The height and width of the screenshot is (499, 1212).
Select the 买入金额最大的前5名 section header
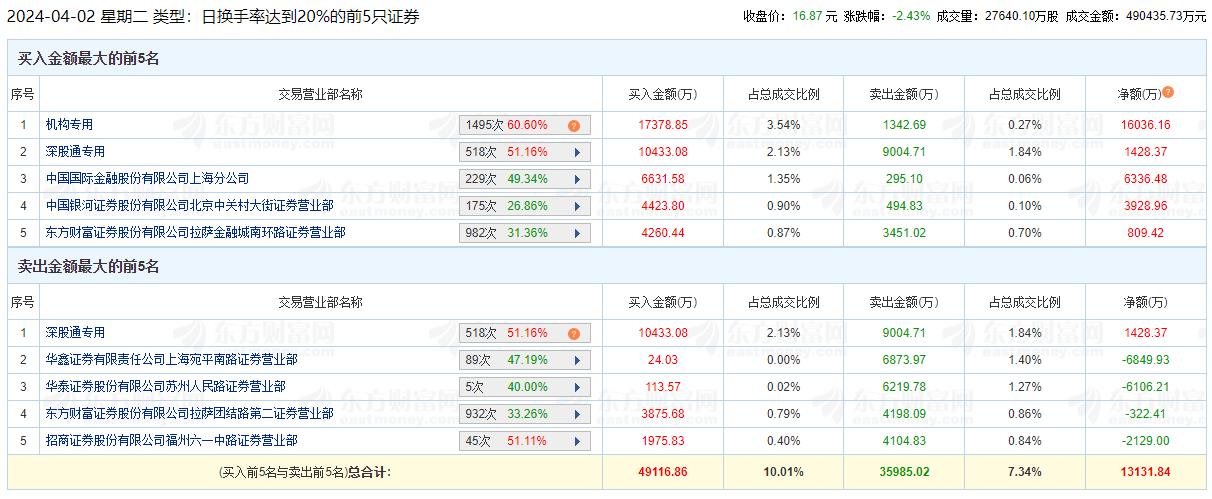(x=89, y=59)
